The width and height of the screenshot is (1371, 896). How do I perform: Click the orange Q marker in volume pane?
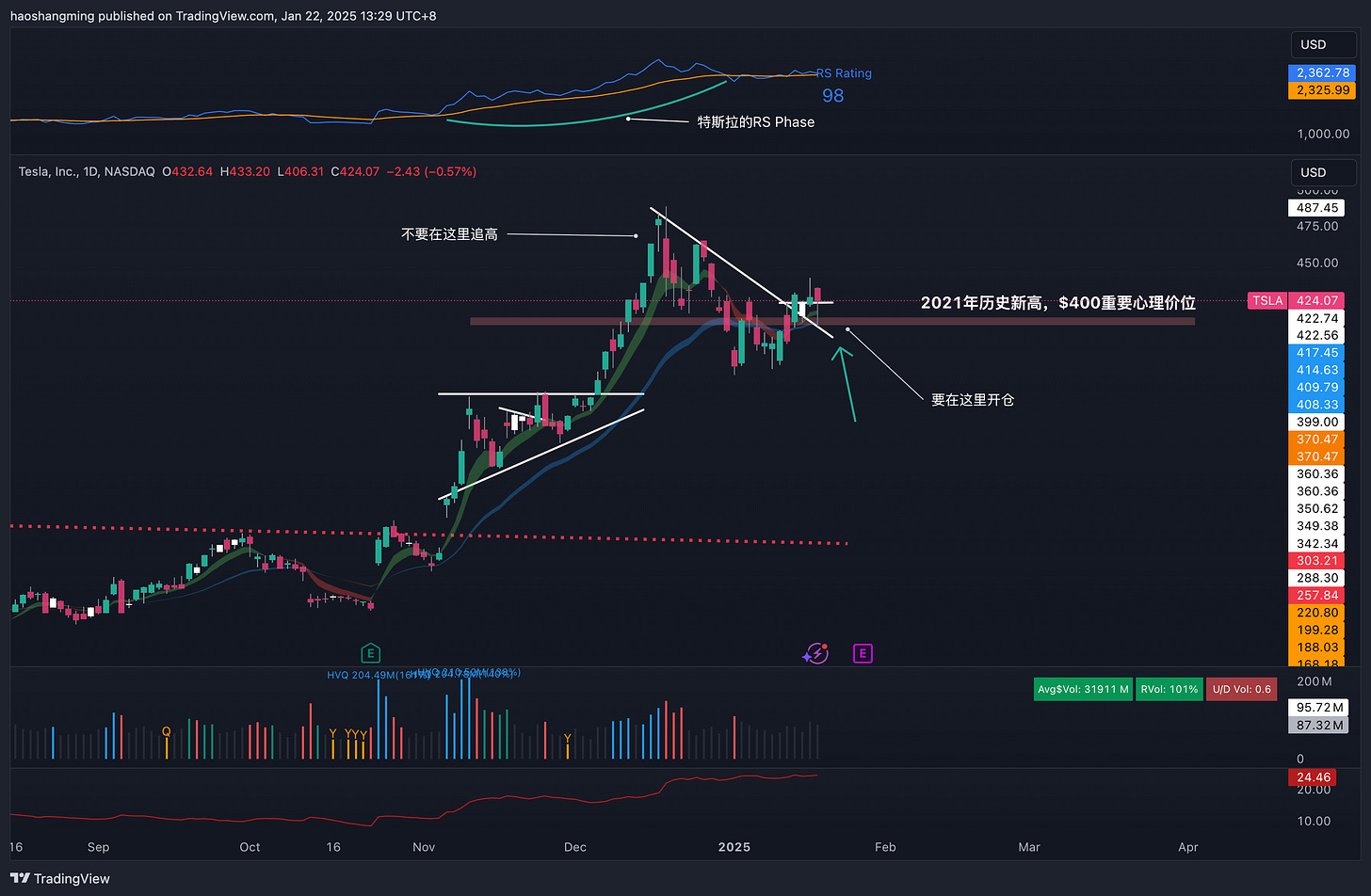coord(167,732)
